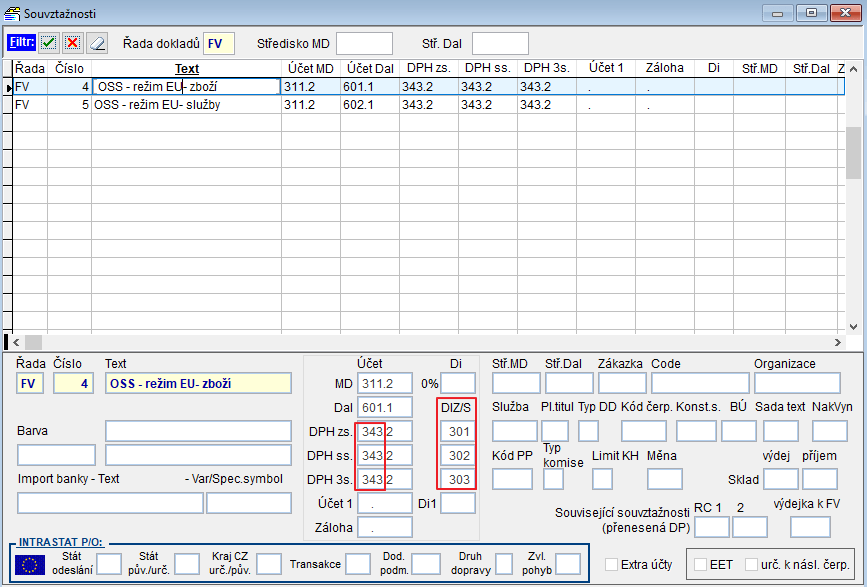This screenshot has width=867, height=587.
Task: Focus the výdejka k FV input field
Action: (x=810, y=527)
